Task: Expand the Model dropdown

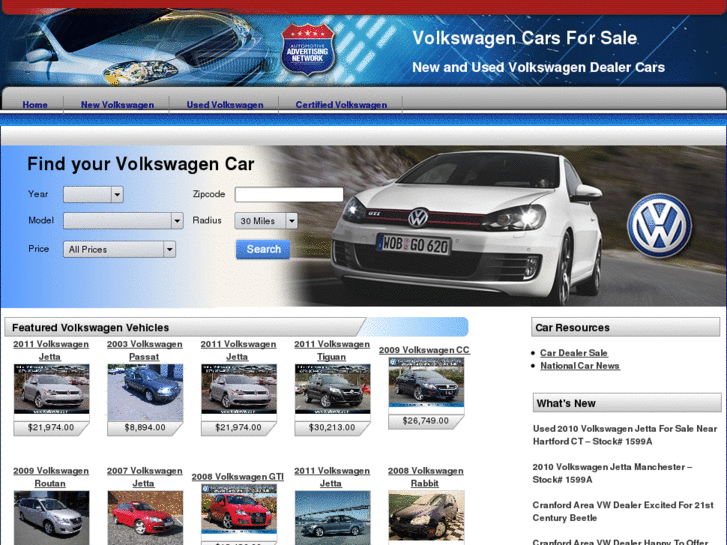Action: [123, 221]
